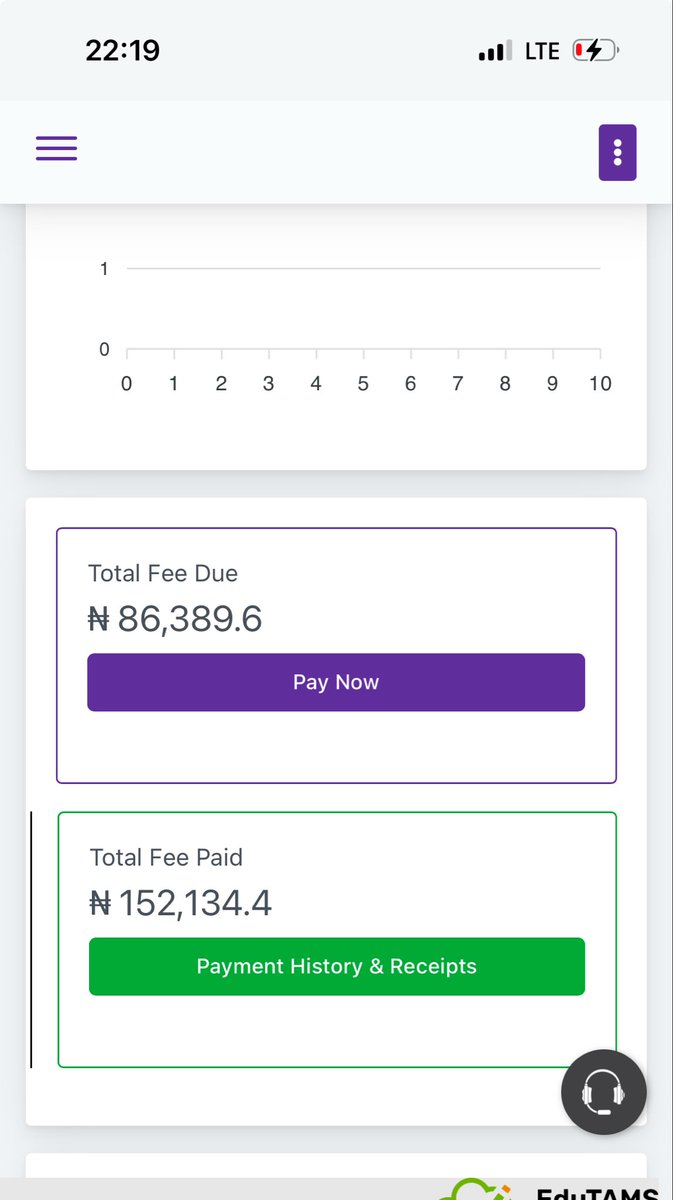Click the Total Fee Due label
Screen dimensions: 673x1200
(x=163, y=574)
